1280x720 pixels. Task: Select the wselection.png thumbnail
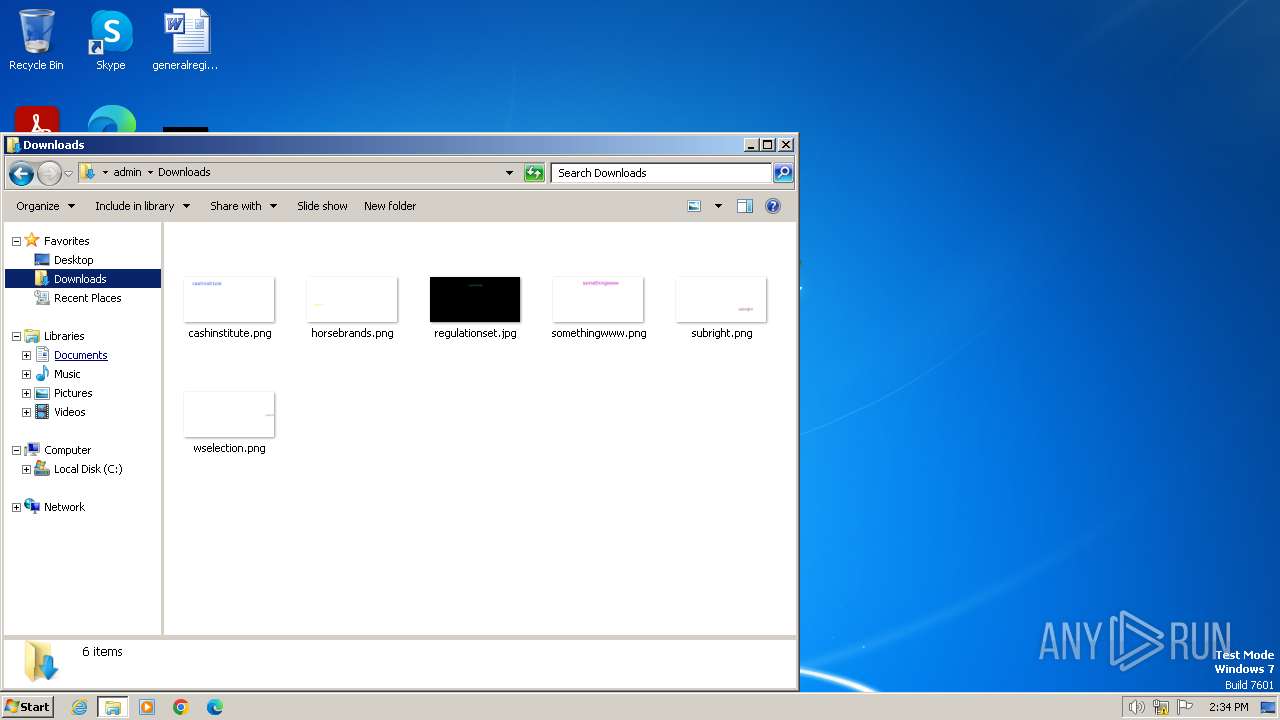[x=229, y=414]
